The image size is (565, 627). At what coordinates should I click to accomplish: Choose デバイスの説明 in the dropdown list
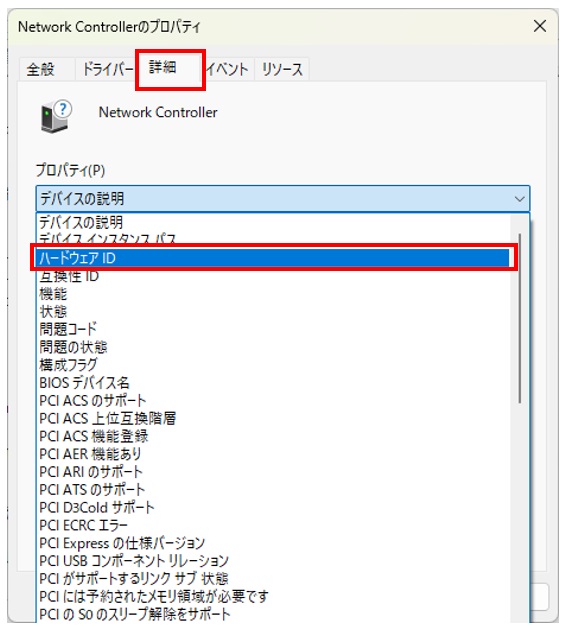point(273,222)
